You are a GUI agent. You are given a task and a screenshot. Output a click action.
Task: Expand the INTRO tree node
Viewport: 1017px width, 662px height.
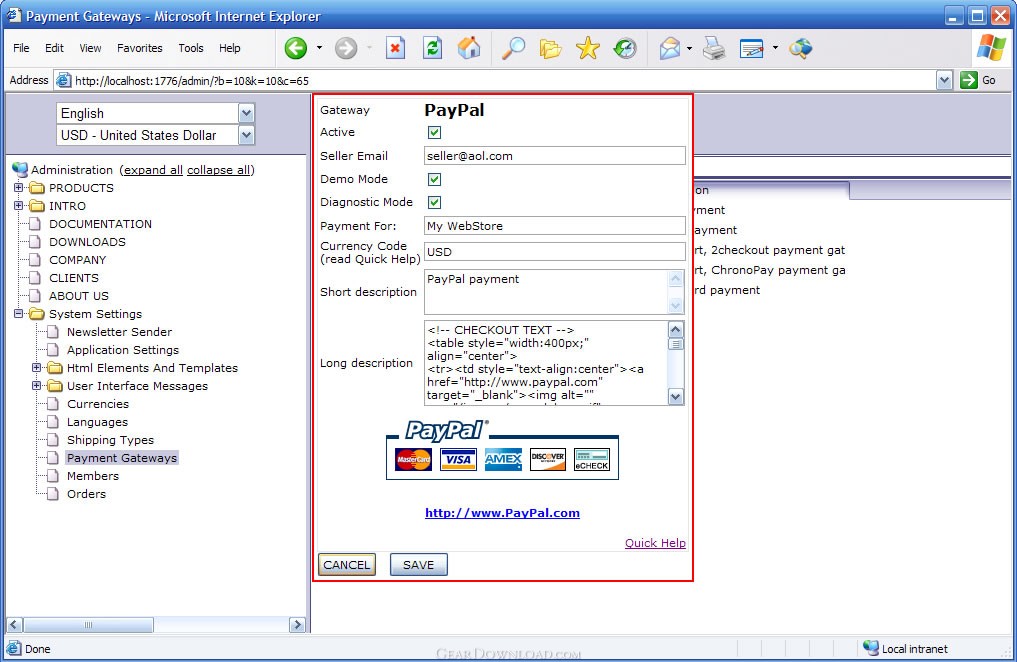tap(18, 206)
